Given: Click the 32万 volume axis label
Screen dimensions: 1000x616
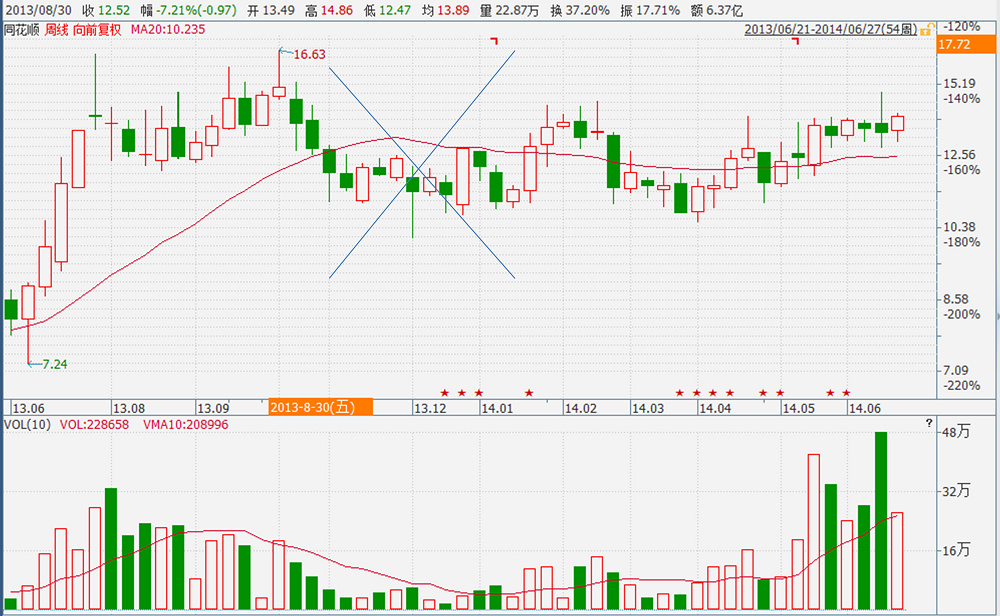Looking at the screenshot, I should point(956,491).
